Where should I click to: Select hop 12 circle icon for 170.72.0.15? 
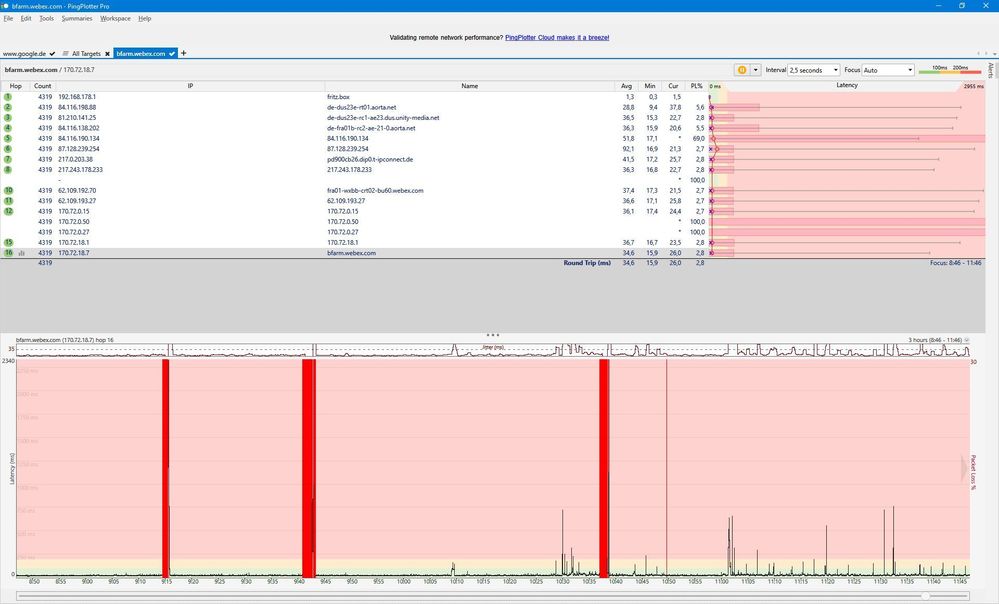[x=8, y=211]
